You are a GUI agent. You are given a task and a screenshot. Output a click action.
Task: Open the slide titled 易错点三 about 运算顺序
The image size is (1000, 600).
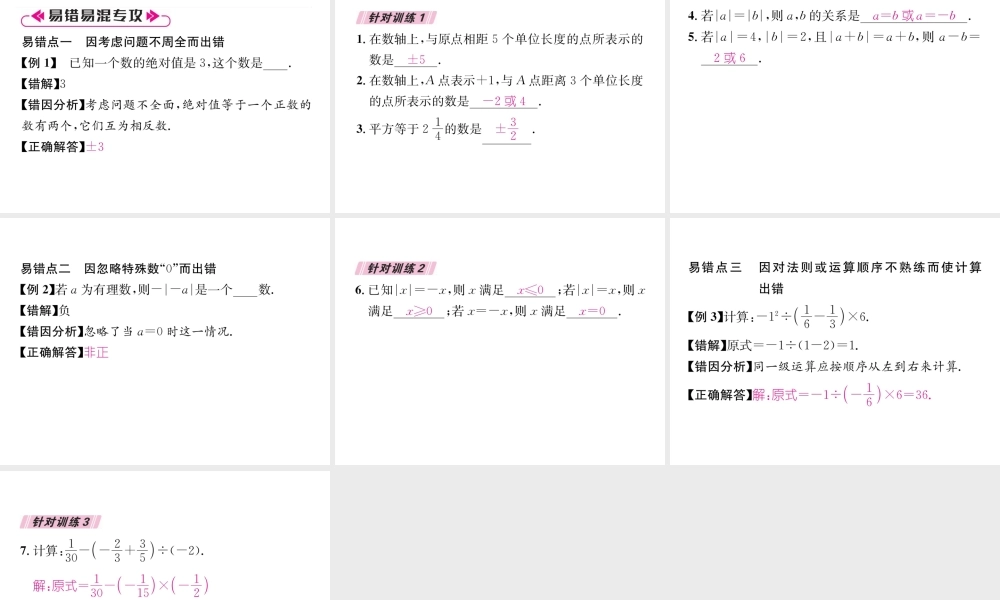point(835,341)
